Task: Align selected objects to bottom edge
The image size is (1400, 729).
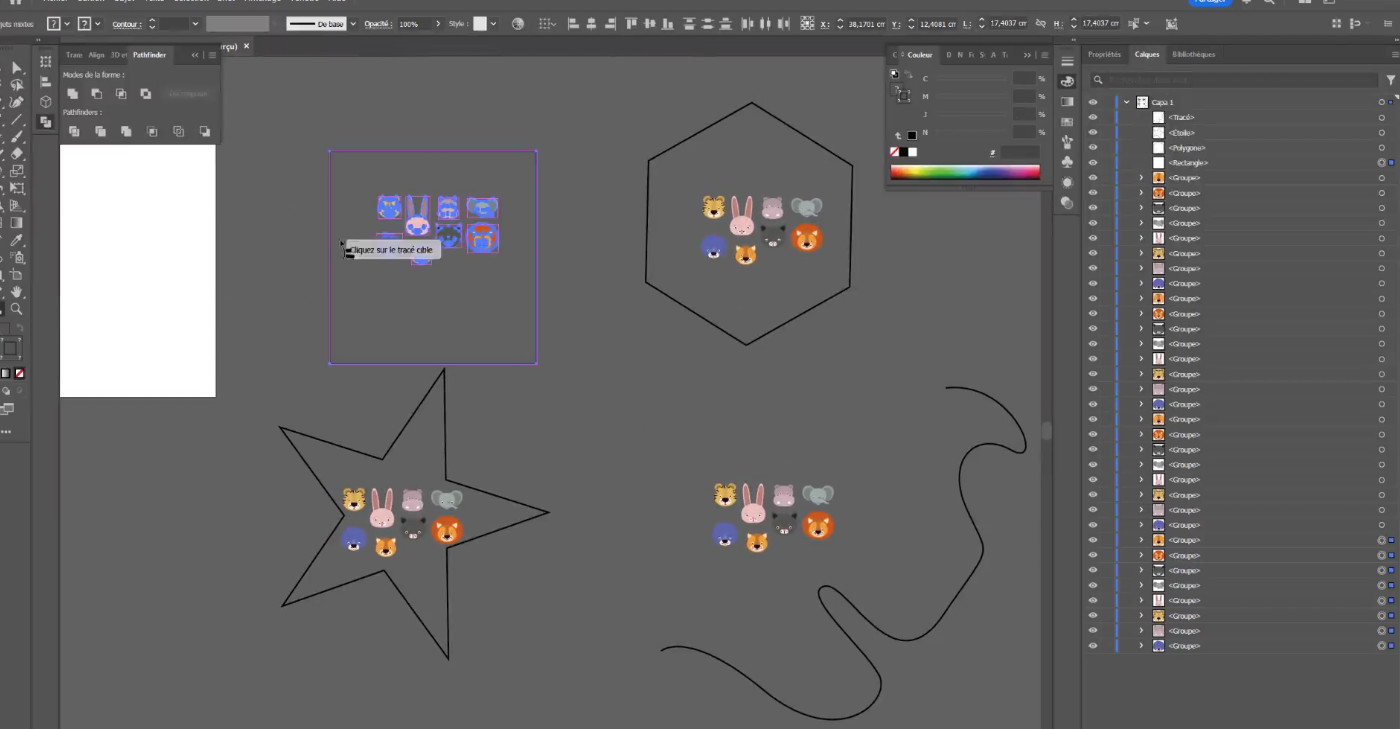Action: click(667, 23)
